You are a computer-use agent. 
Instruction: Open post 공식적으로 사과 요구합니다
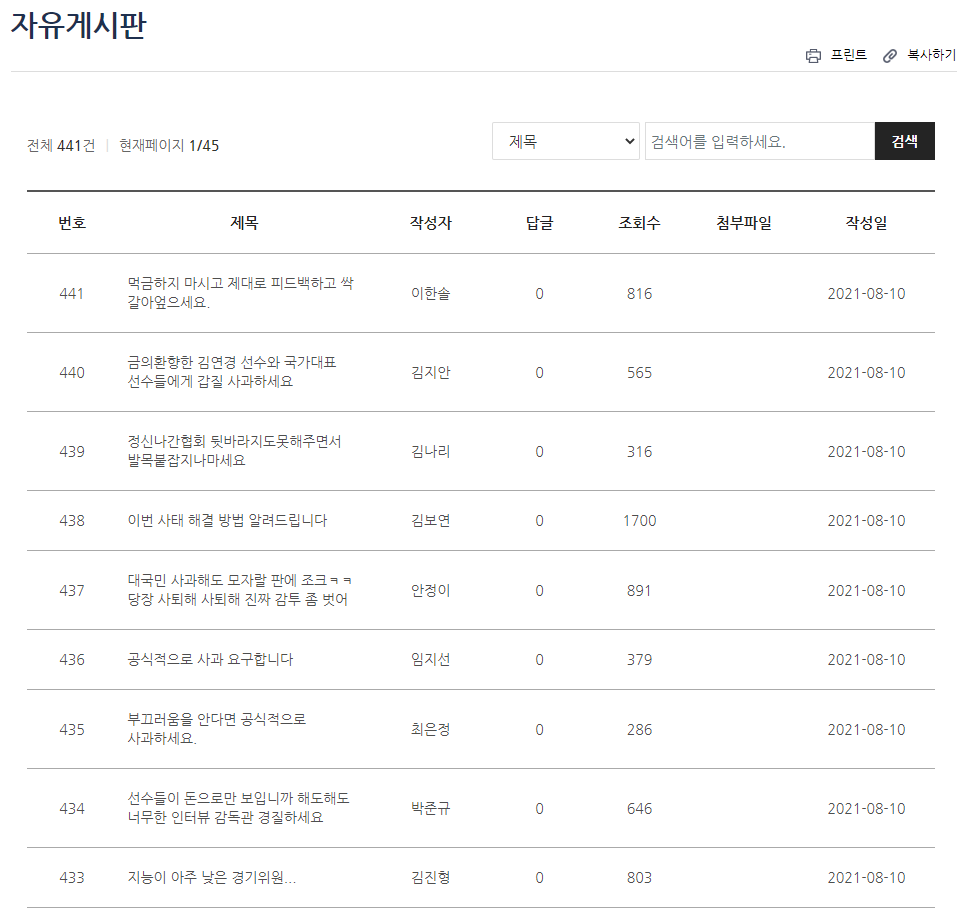pos(211,659)
